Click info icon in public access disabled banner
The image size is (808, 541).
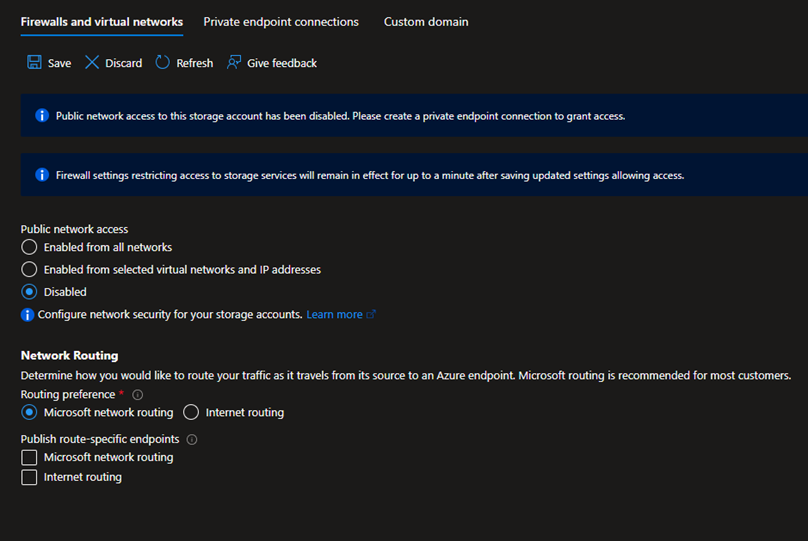(x=42, y=115)
